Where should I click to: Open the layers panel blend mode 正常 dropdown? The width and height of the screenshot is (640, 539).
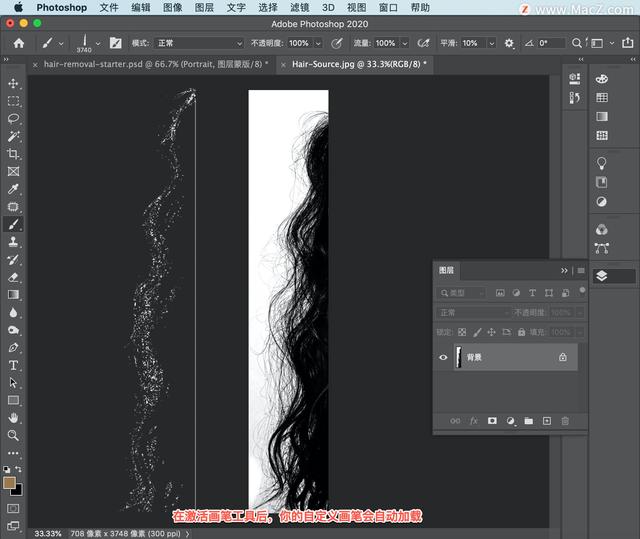click(473, 313)
